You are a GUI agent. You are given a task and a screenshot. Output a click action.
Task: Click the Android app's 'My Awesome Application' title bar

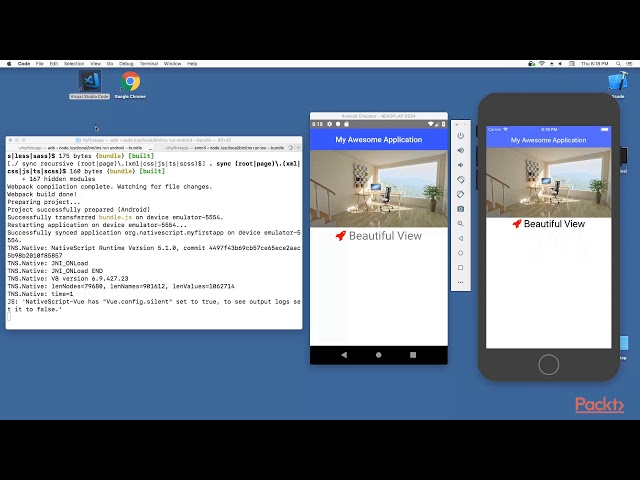click(x=379, y=140)
